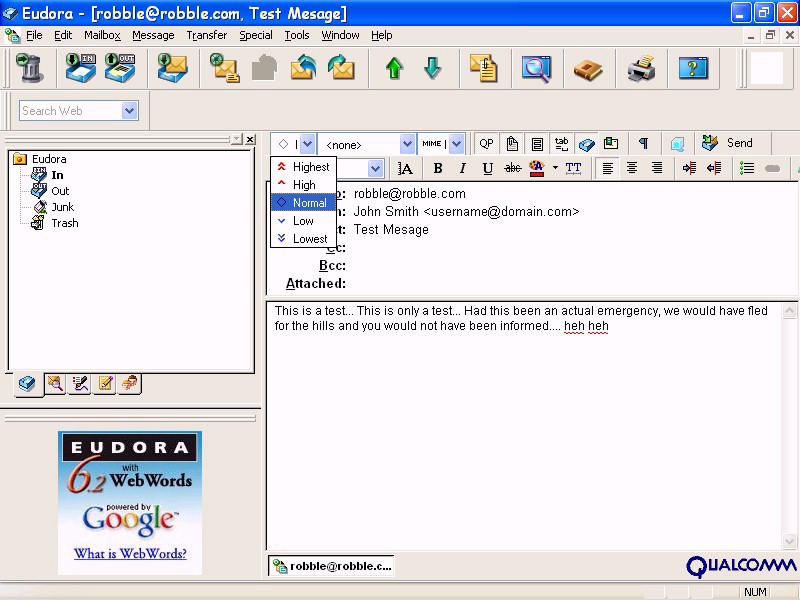Click the Send button

(728, 143)
